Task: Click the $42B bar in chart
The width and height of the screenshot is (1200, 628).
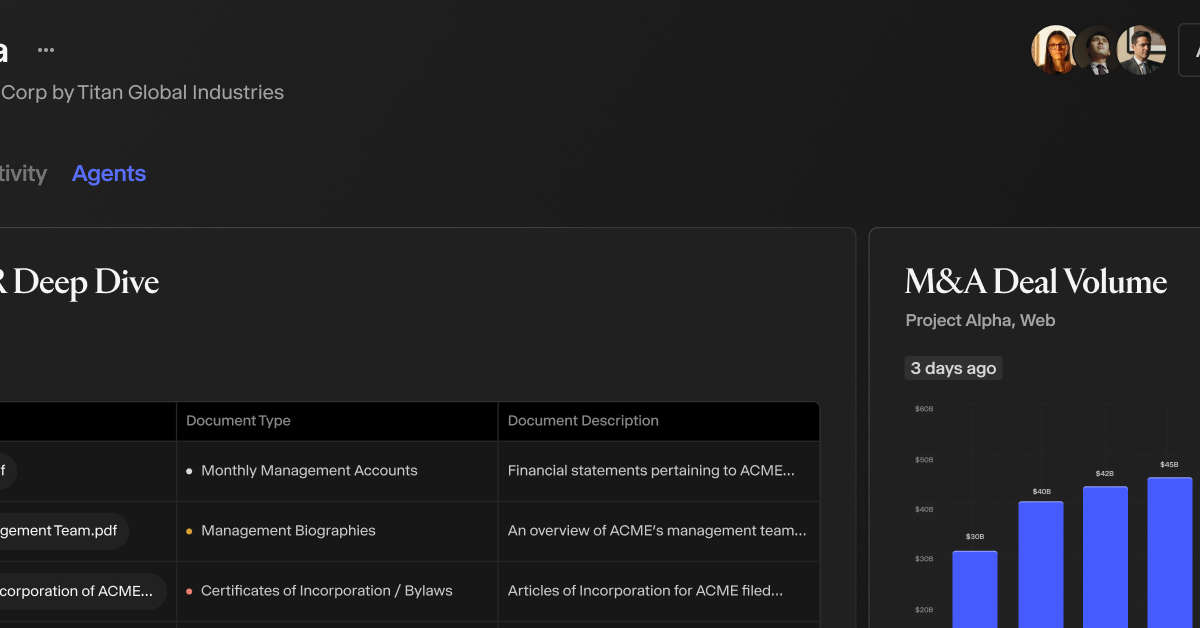Action: point(1105,557)
